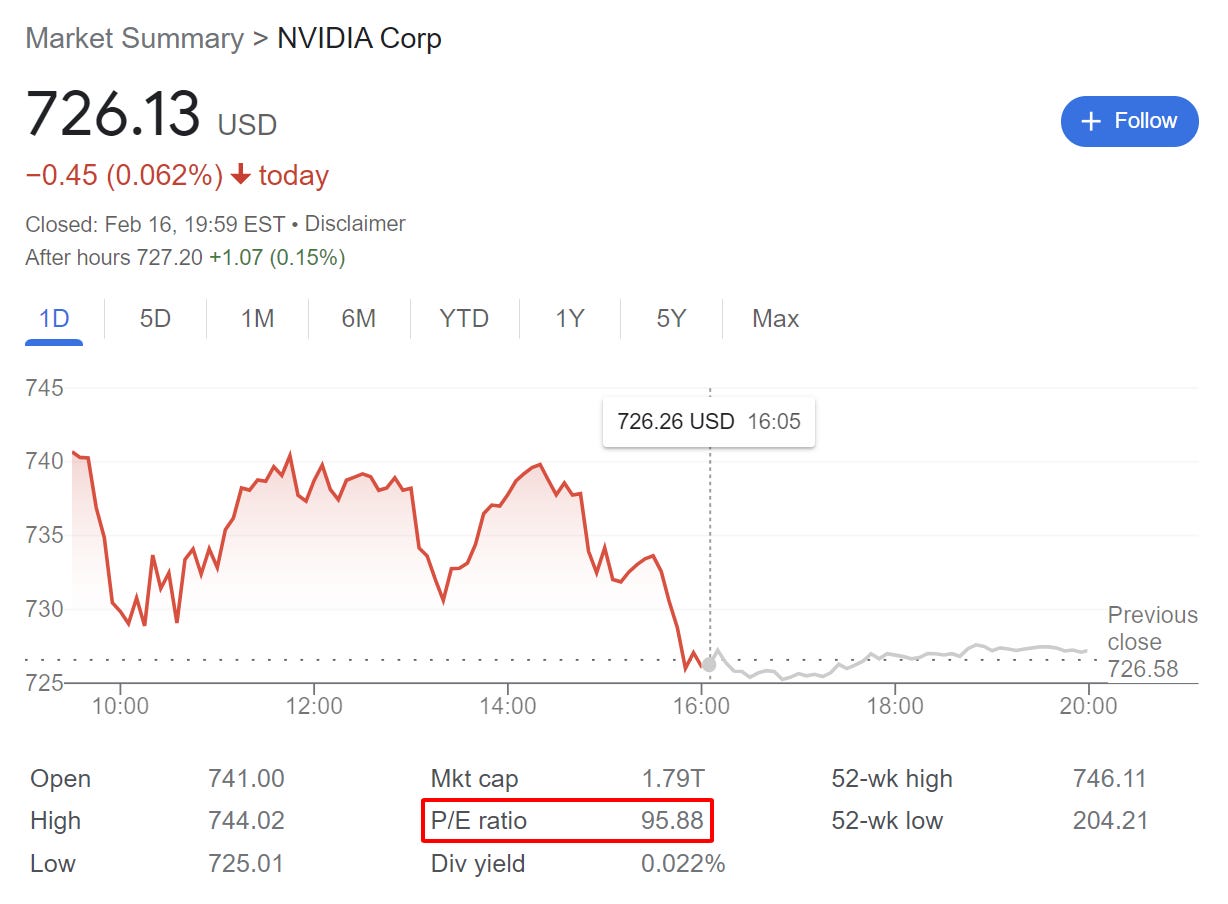Open the 6M chart tab
Screen dimensions: 1228x904
(358, 319)
